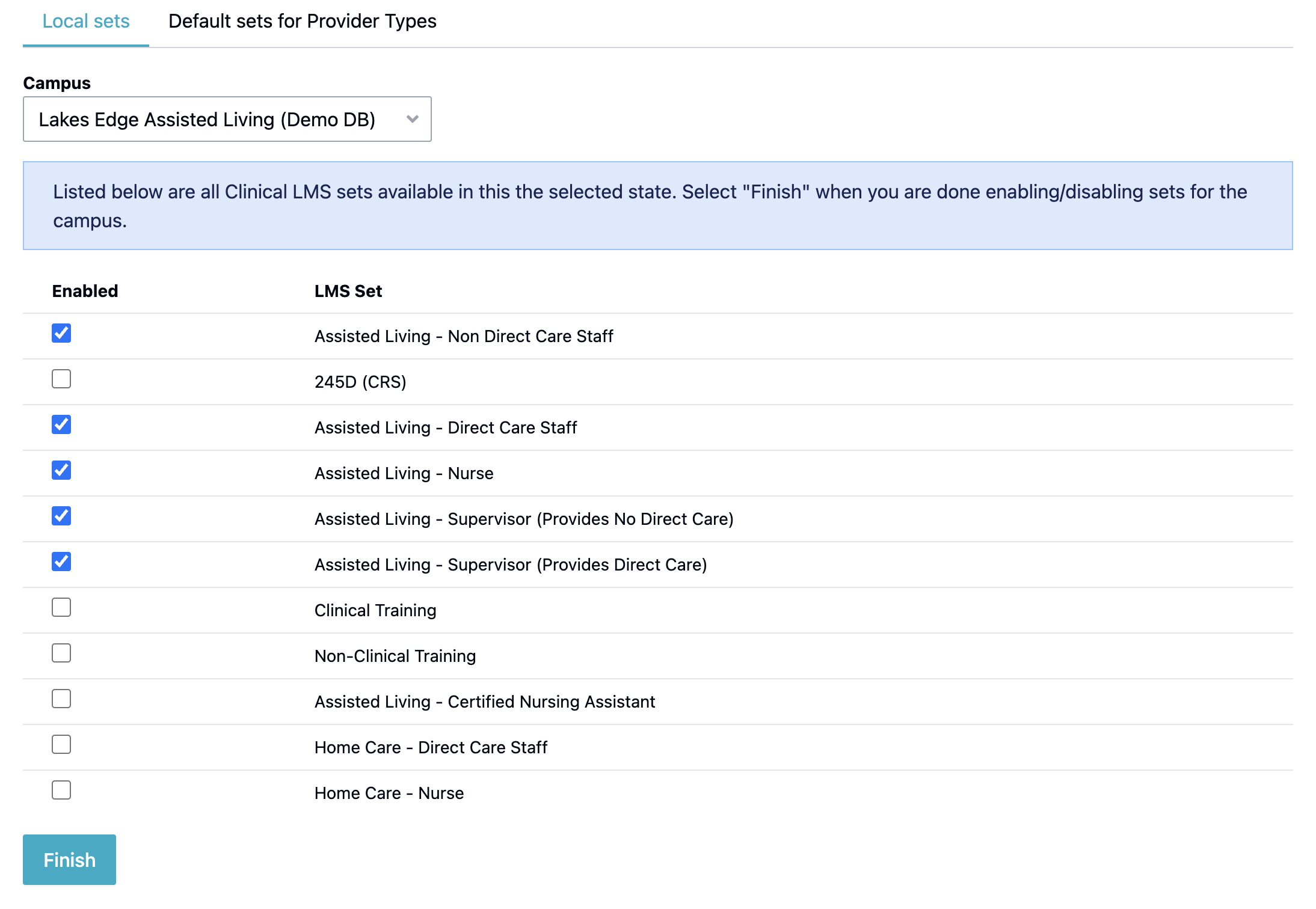Switch to Local sets tab
The height and width of the screenshot is (909, 1316).
[86, 22]
